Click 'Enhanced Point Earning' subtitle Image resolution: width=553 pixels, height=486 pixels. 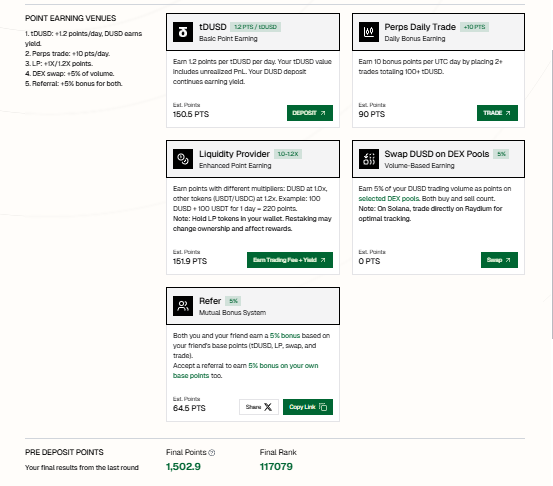235,166
